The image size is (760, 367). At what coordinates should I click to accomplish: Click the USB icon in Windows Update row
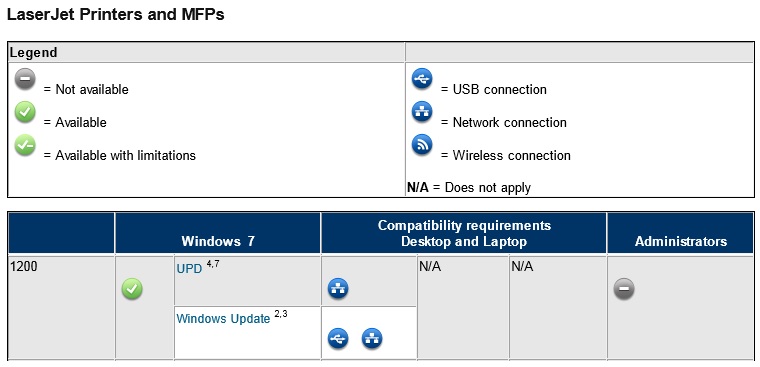(x=338, y=338)
